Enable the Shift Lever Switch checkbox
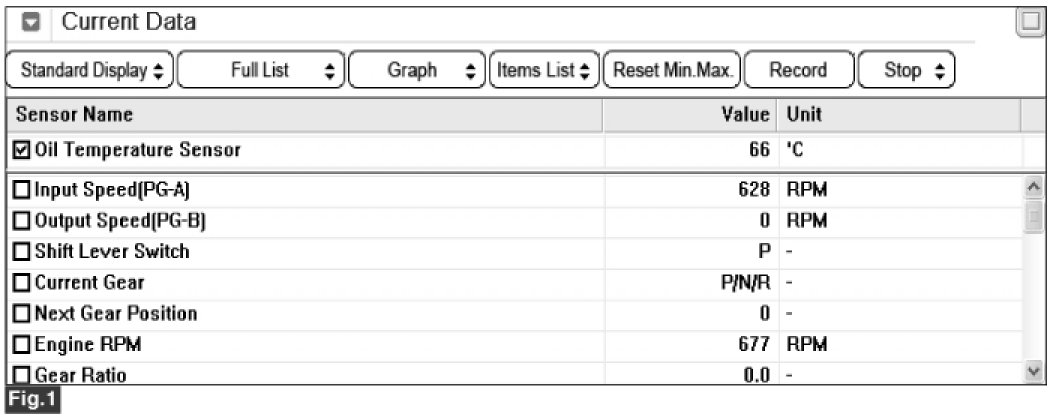The image size is (1050, 417). (x=21, y=252)
